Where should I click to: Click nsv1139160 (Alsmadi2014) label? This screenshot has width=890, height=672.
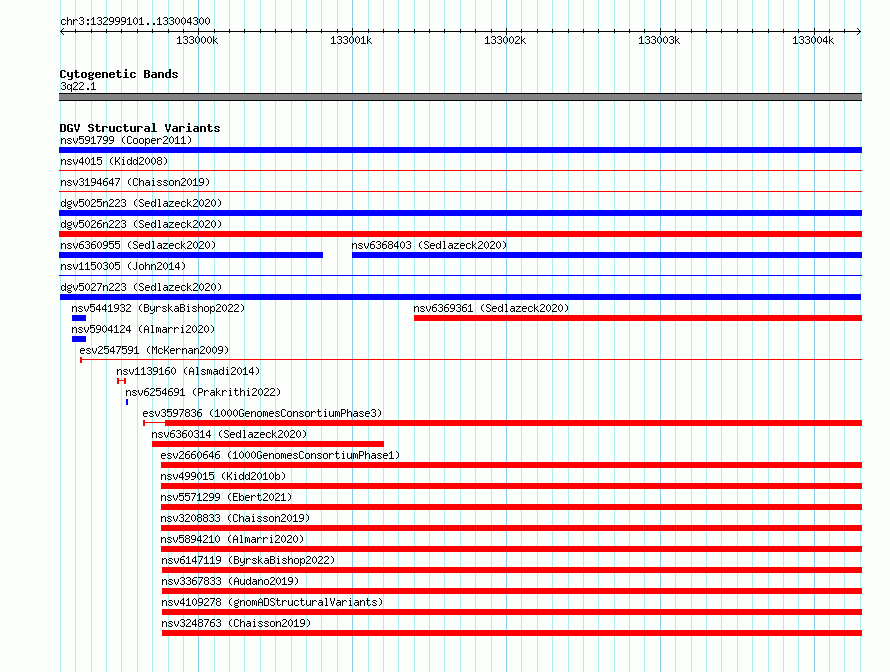188,371
